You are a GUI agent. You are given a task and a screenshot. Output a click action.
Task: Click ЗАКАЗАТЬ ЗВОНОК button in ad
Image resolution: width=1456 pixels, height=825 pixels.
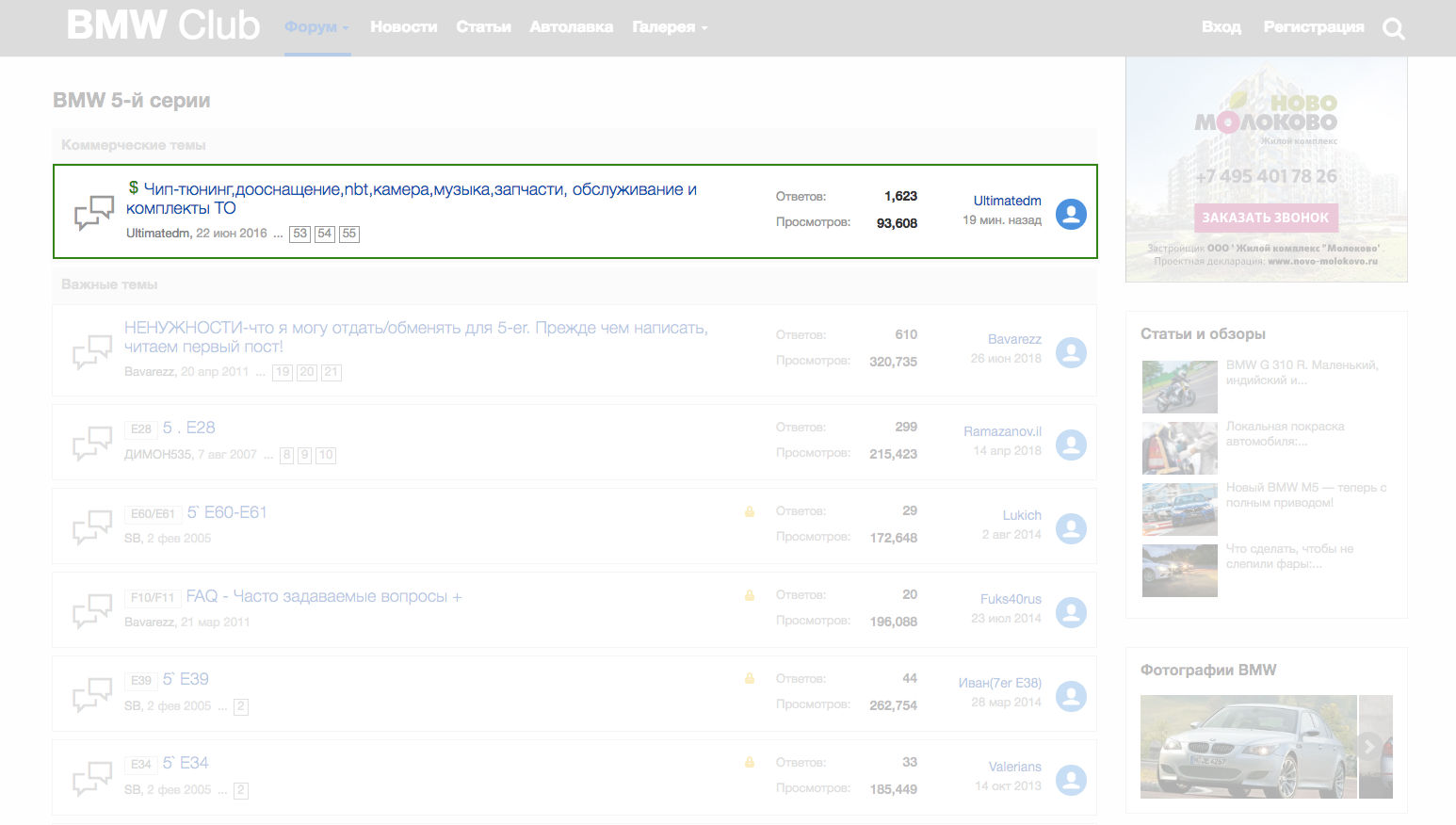[1266, 218]
